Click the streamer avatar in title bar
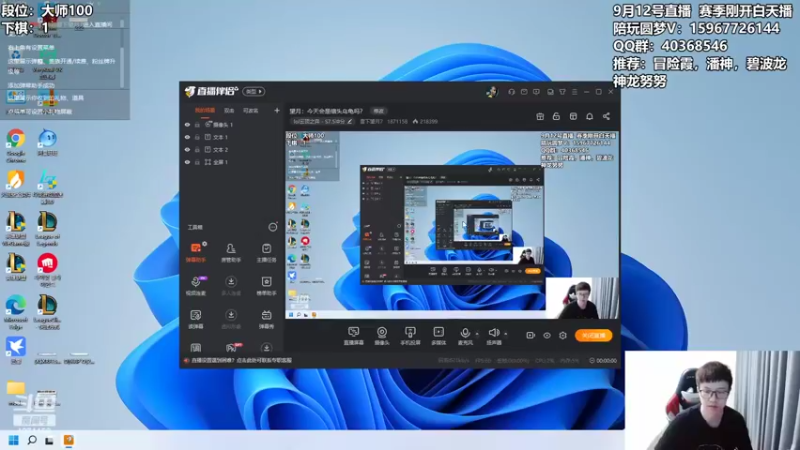The height and width of the screenshot is (450, 800). [492, 92]
